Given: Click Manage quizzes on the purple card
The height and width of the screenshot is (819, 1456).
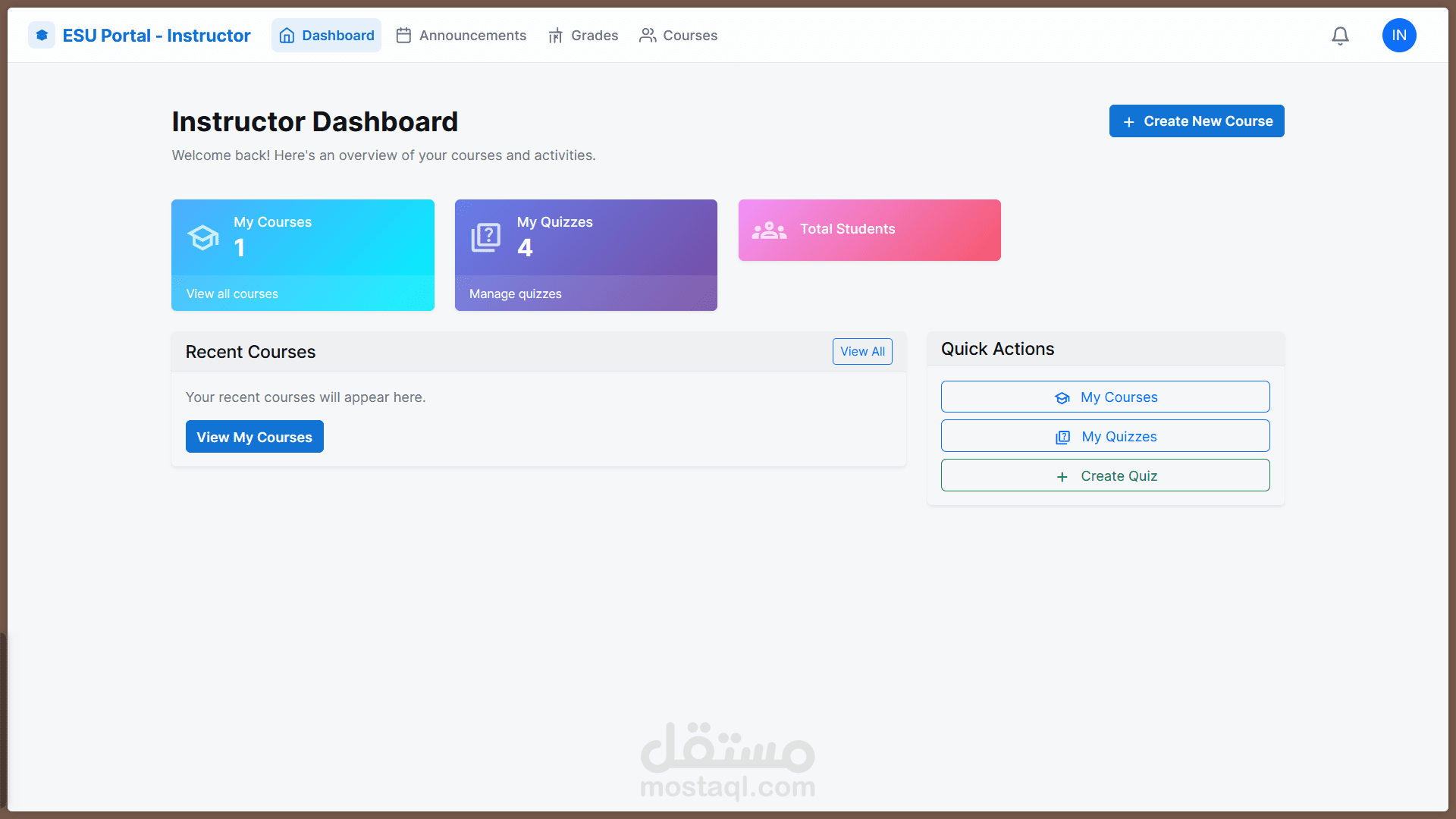Looking at the screenshot, I should [515, 293].
